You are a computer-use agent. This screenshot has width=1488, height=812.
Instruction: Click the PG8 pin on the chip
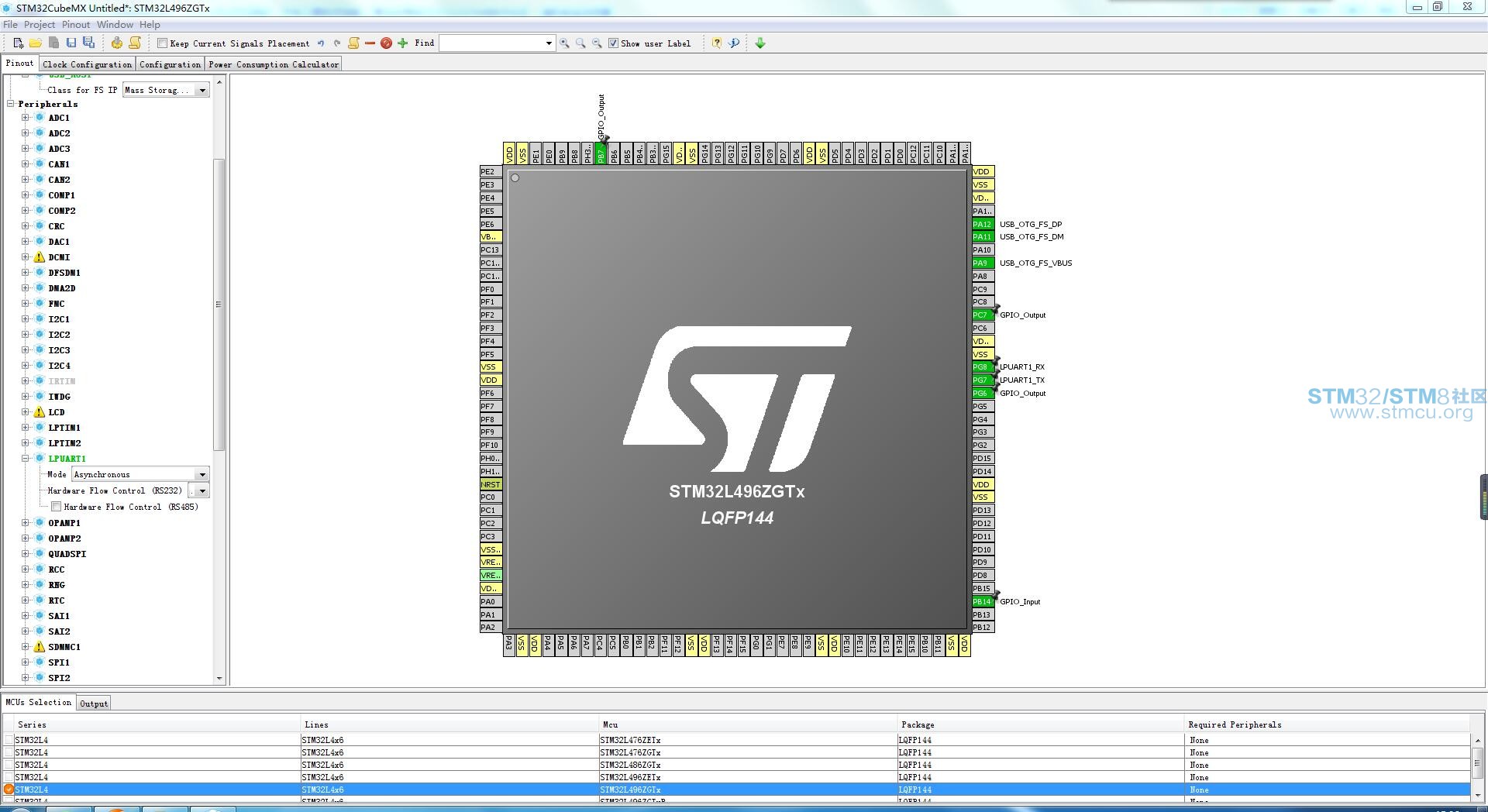pos(982,367)
